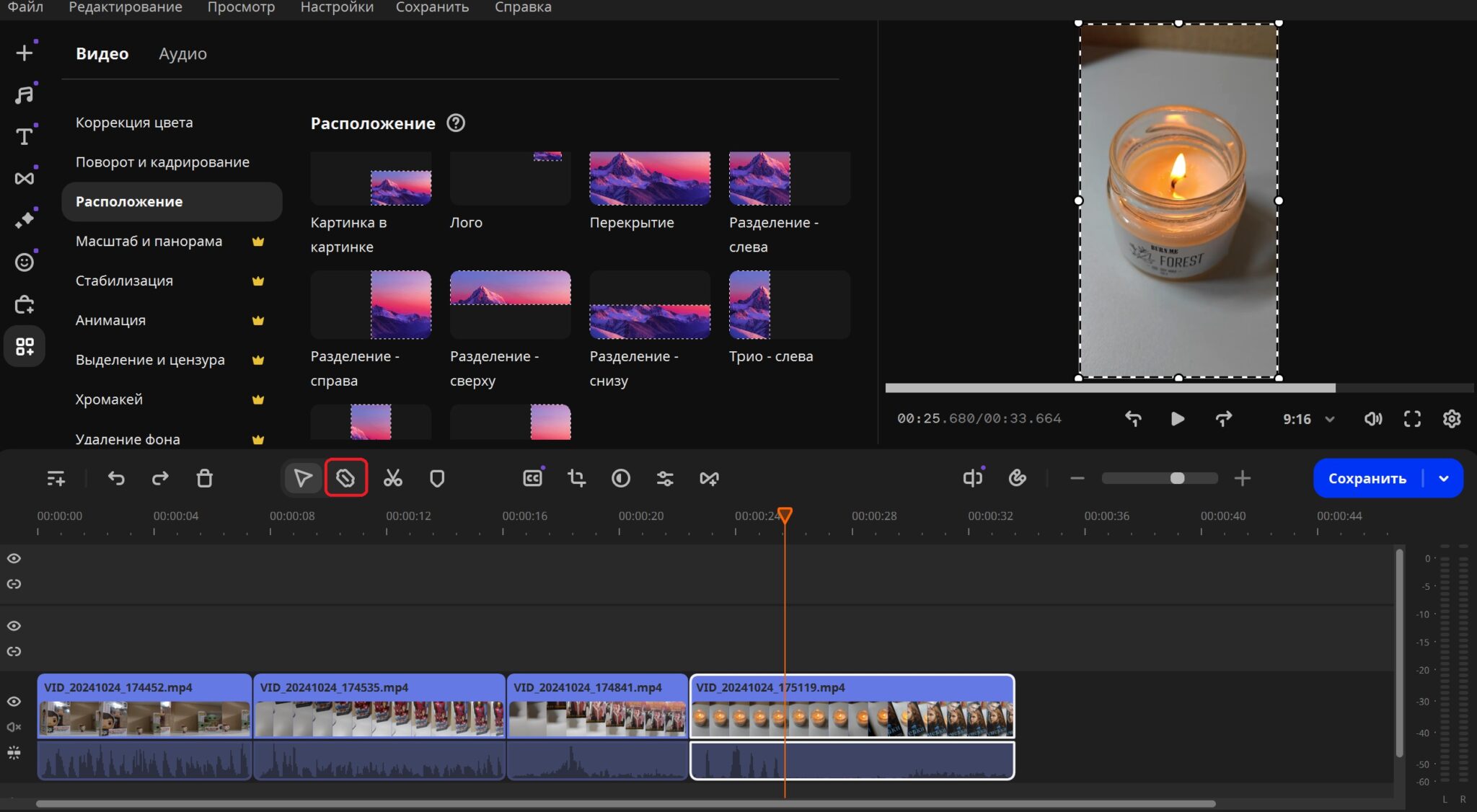Open the subtitles CC tool

(x=532, y=478)
